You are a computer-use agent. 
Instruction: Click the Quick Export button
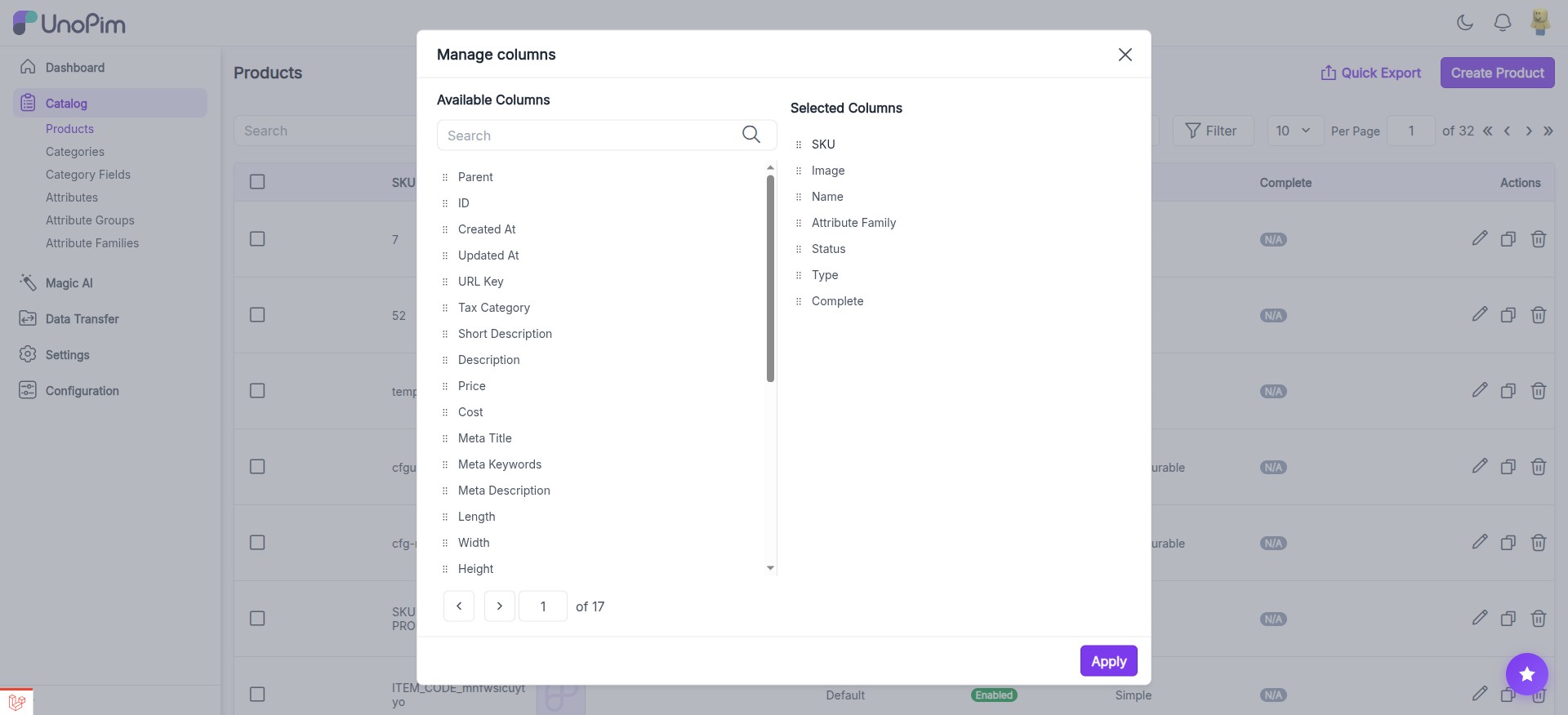(x=1371, y=73)
